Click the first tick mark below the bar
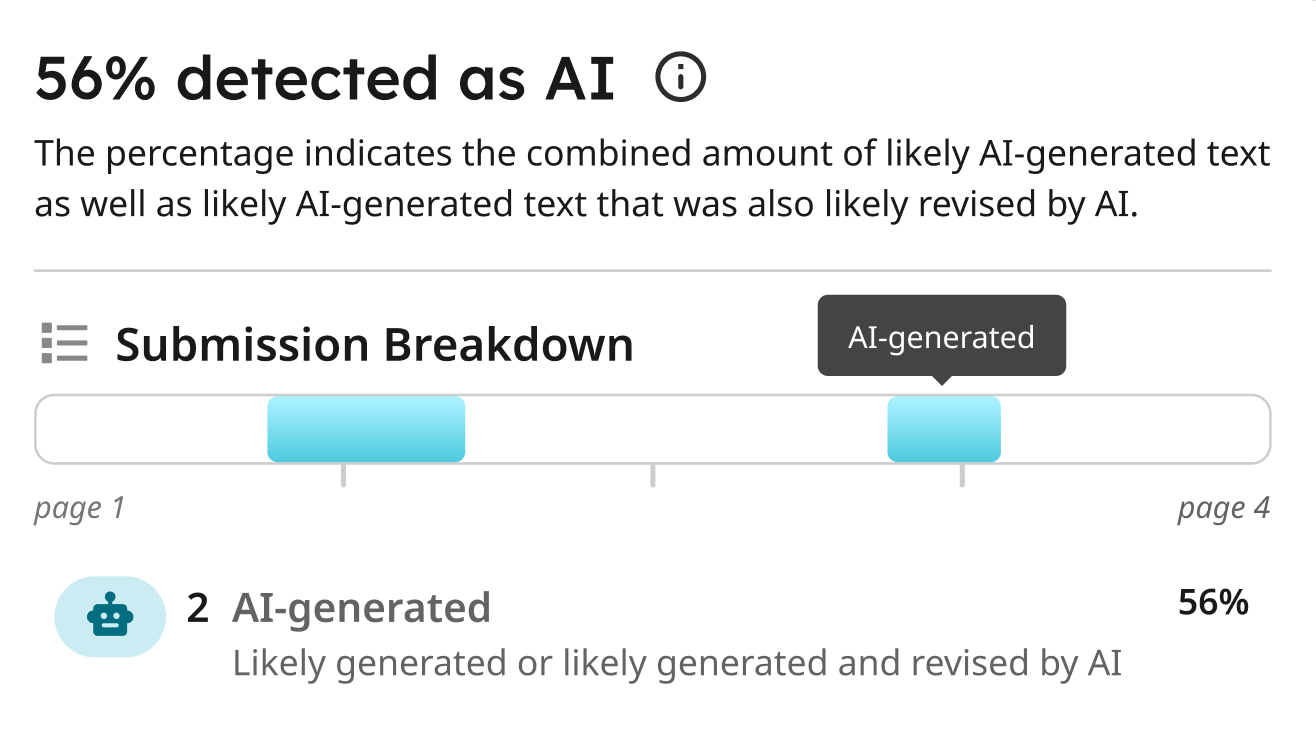Image resolution: width=1316 pixels, height=734 pixels. pos(343,475)
